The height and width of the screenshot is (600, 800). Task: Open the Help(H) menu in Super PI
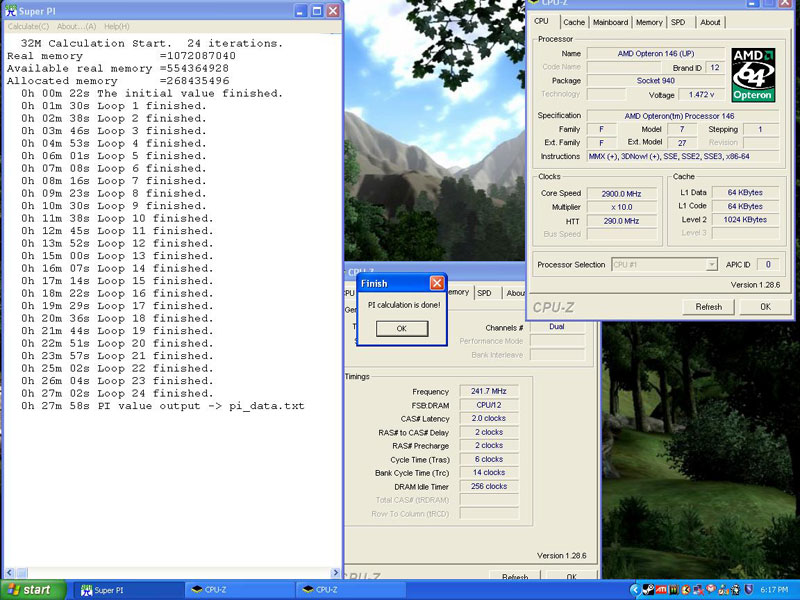(117, 27)
